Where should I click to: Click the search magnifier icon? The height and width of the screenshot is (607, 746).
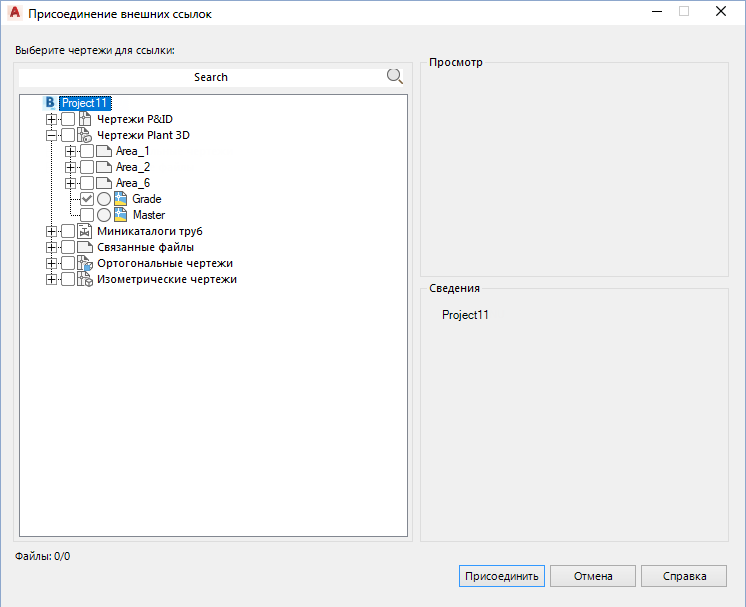[x=394, y=76]
